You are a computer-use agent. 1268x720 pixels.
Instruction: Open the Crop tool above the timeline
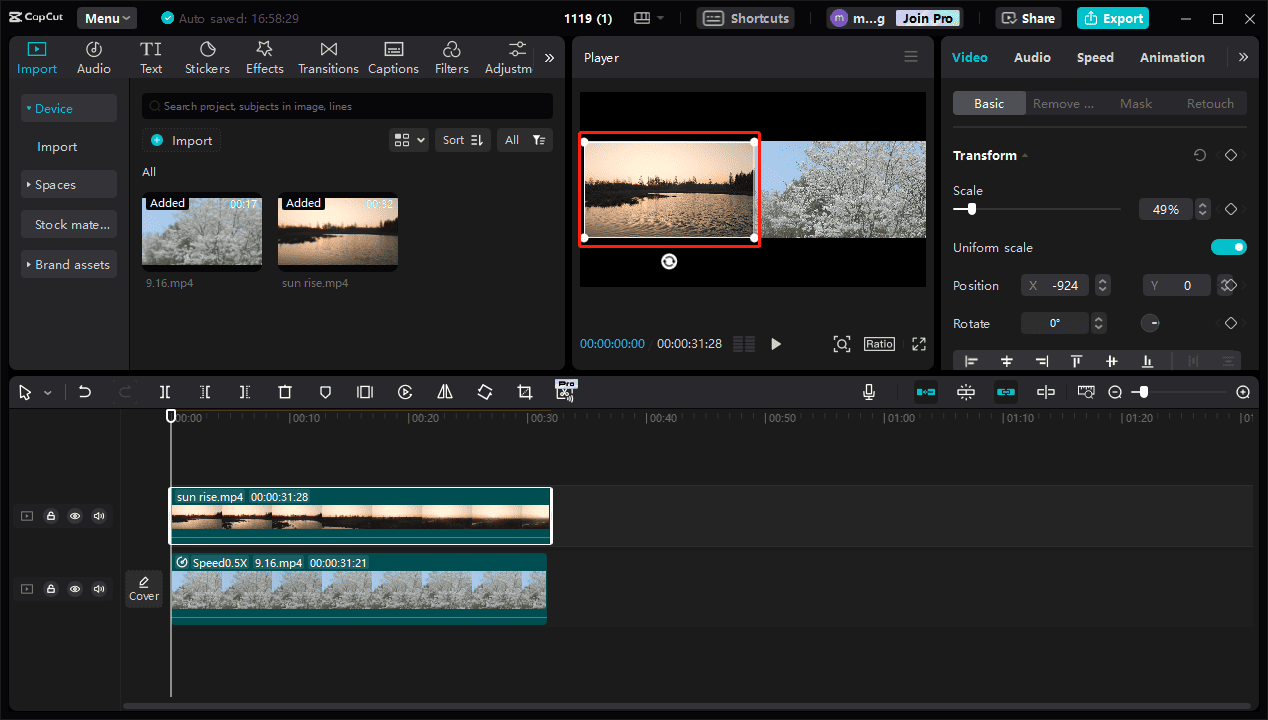525,392
